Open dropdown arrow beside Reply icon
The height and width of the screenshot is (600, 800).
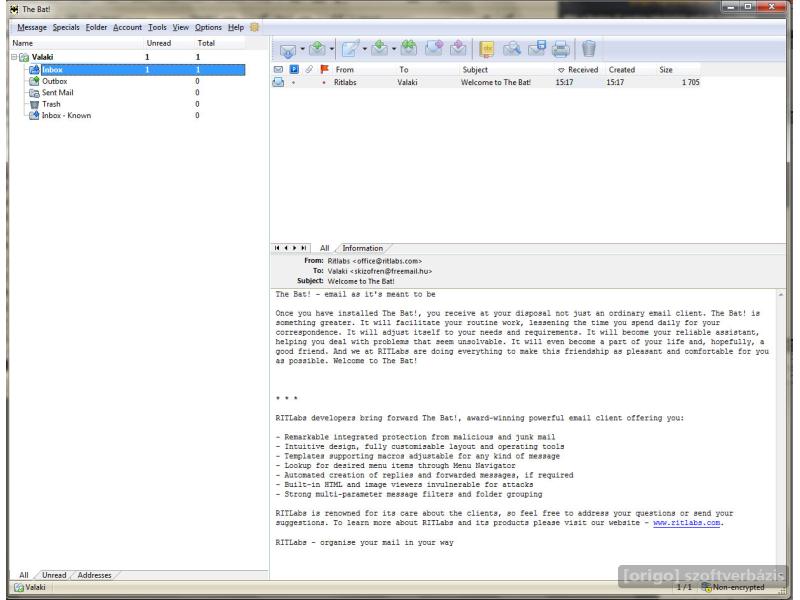394,49
